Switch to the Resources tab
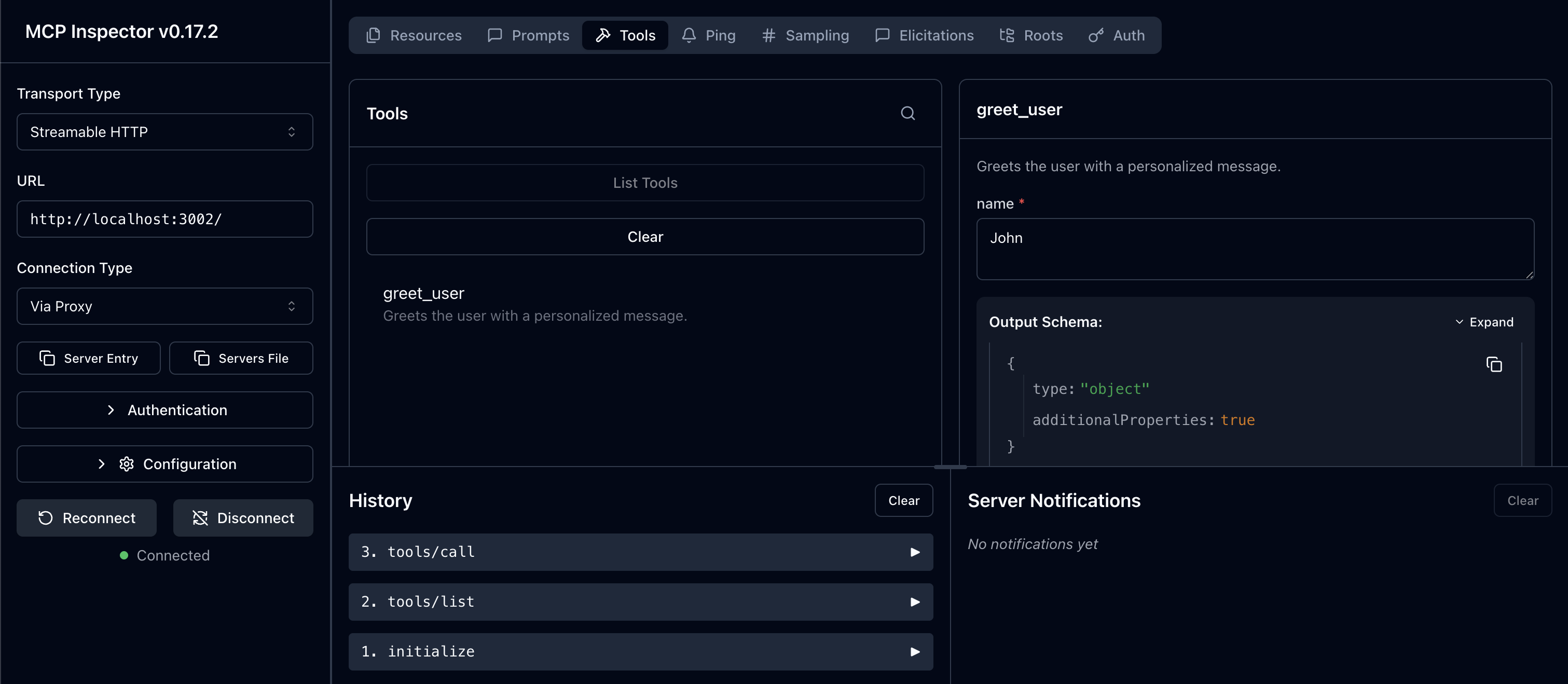The width and height of the screenshot is (1568, 684). pyautogui.click(x=414, y=35)
